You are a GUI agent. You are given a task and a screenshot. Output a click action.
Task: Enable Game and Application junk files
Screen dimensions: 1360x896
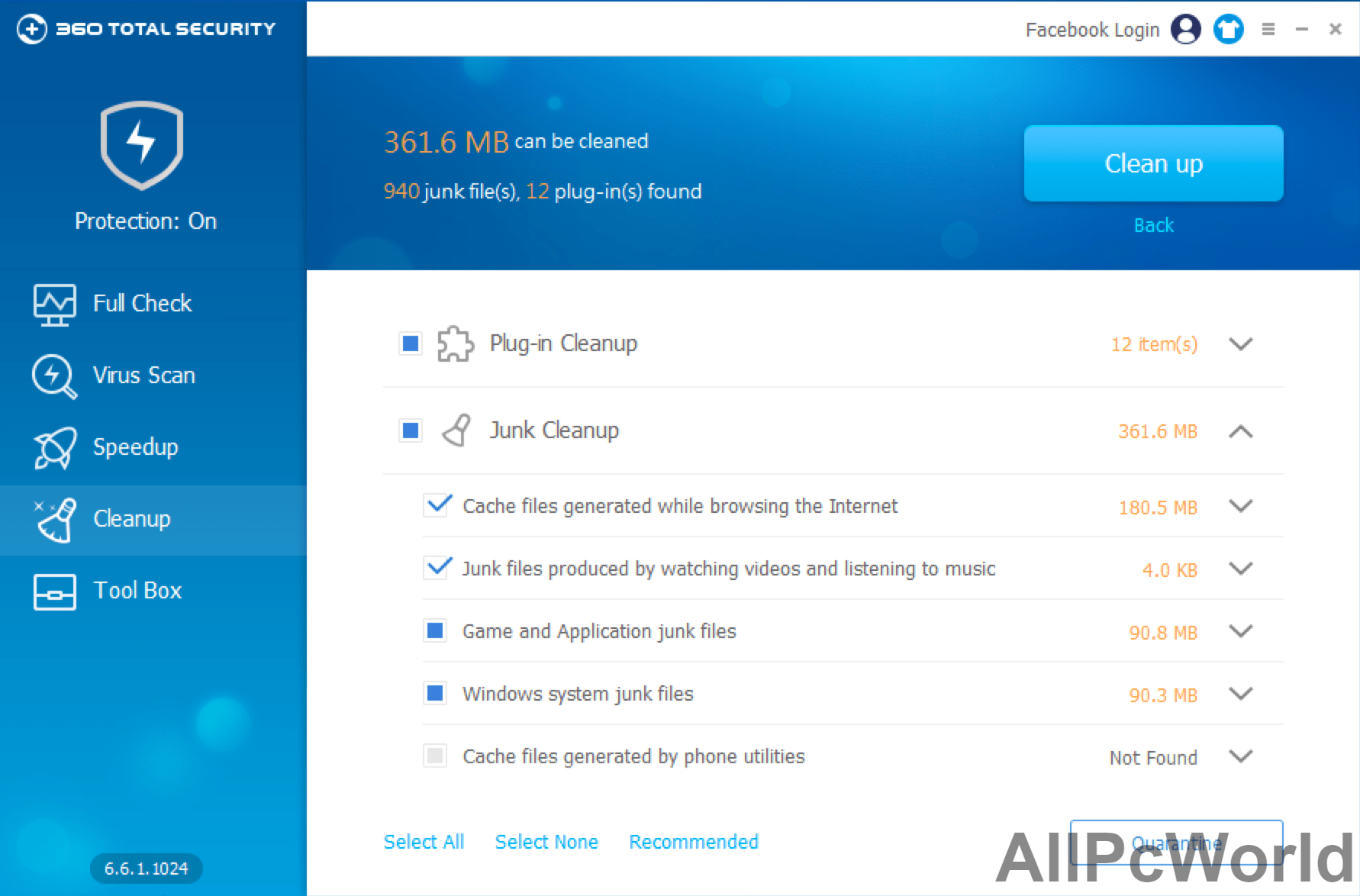436,631
